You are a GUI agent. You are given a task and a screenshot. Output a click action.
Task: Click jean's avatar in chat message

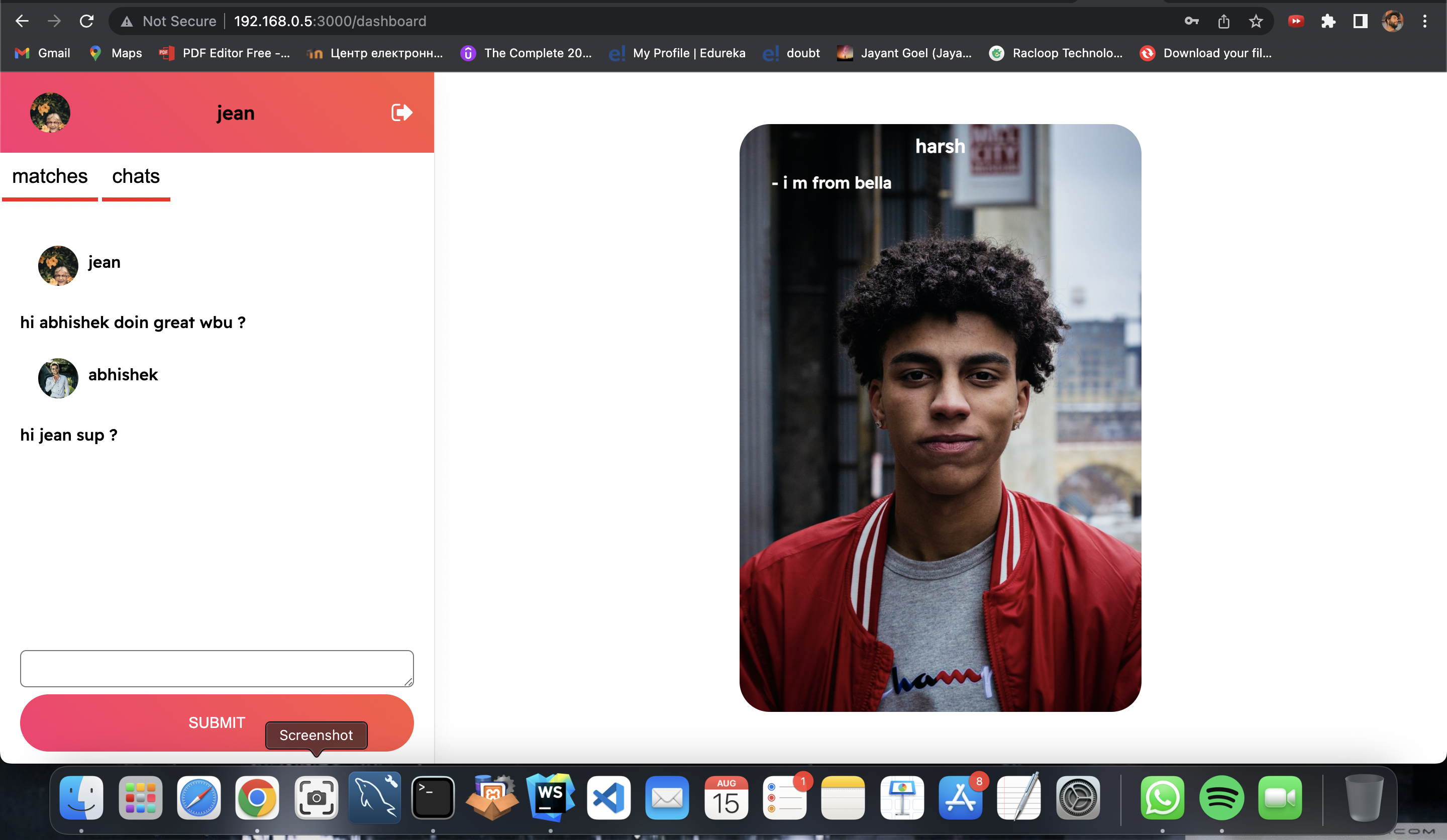58,265
